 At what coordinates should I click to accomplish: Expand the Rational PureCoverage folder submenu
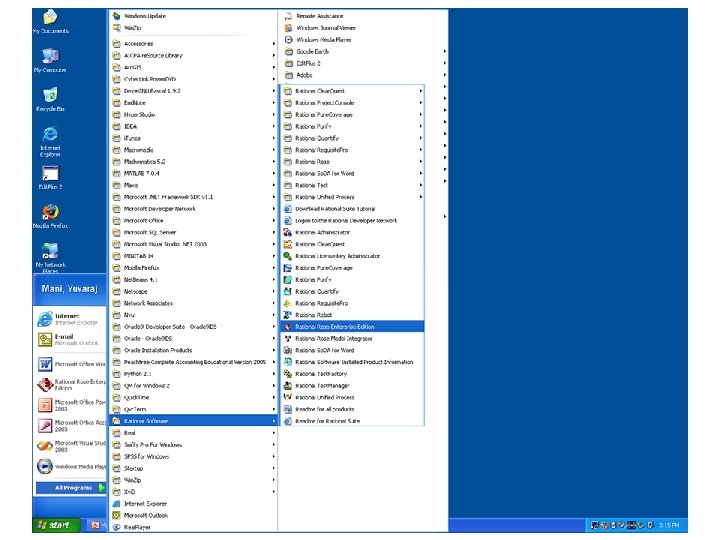(352, 115)
